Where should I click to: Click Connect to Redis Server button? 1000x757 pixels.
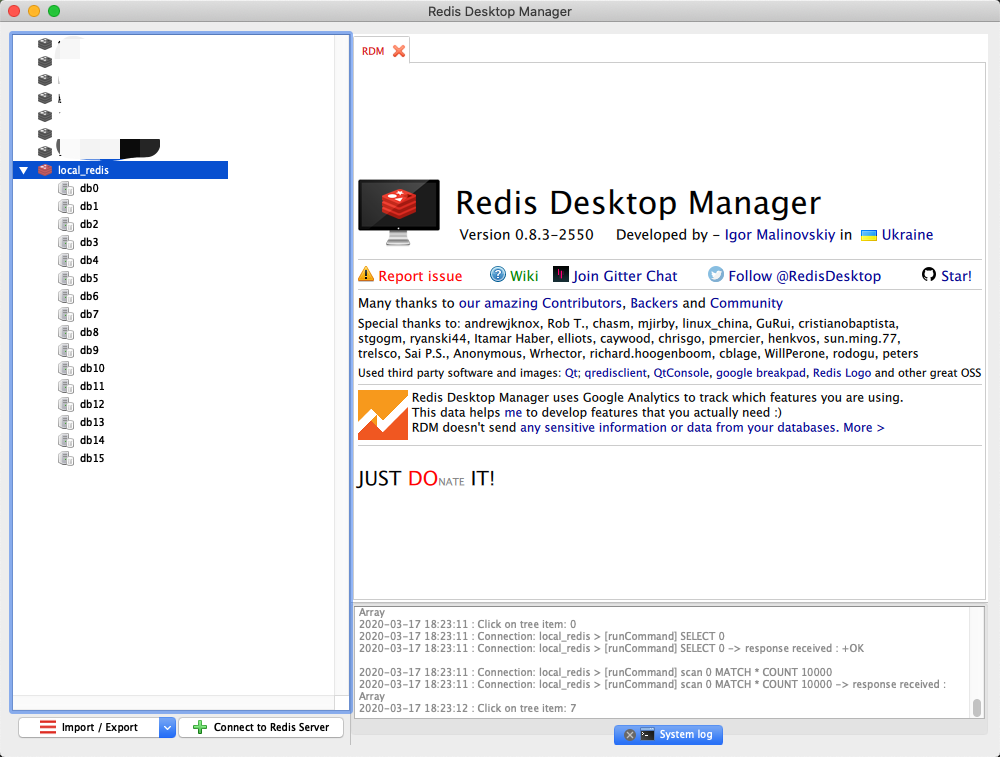pyautogui.click(x=261, y=727)
